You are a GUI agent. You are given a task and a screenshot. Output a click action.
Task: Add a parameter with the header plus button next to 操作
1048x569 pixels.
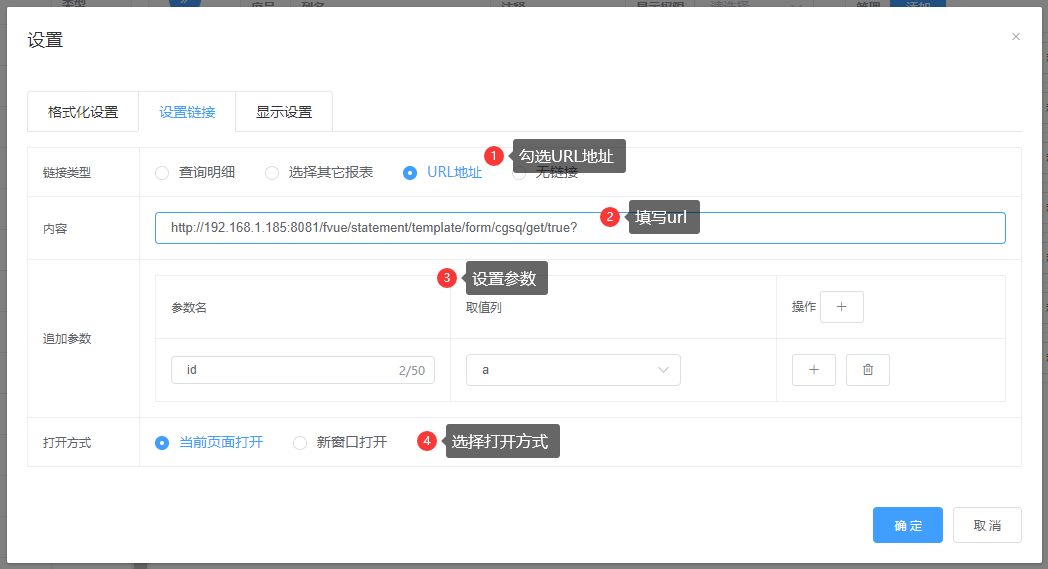tap(841, 307)
